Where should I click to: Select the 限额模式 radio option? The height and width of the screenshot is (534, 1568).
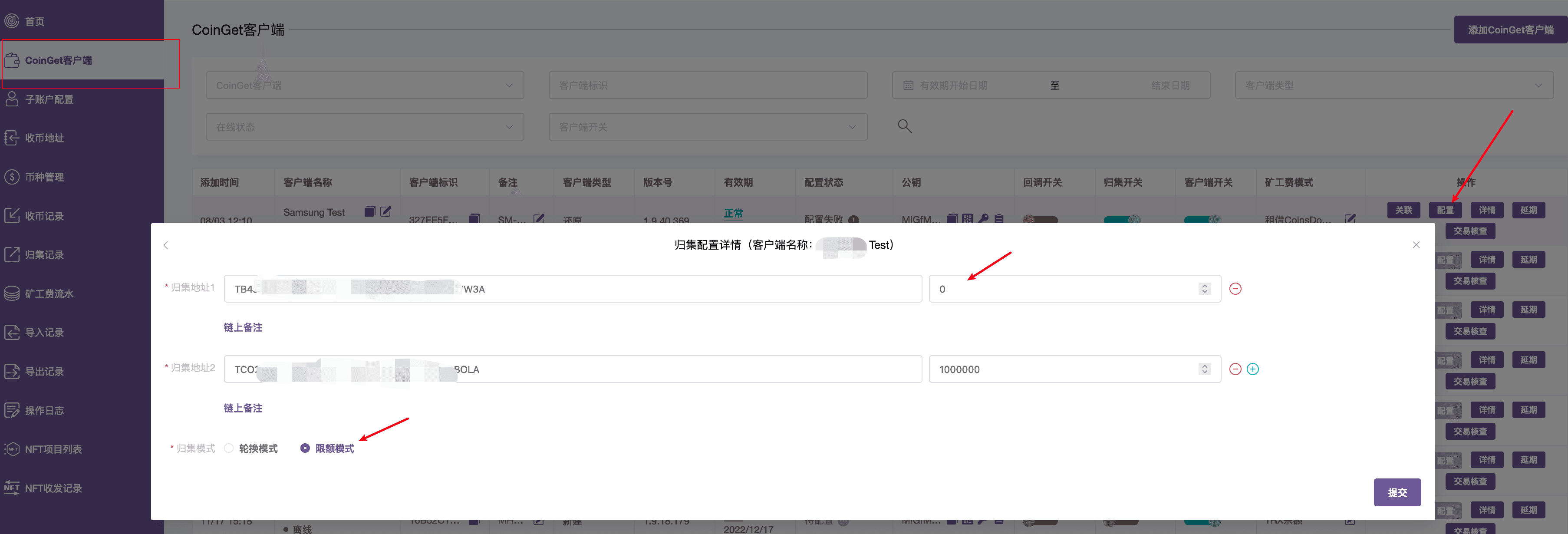coord(327,448)
